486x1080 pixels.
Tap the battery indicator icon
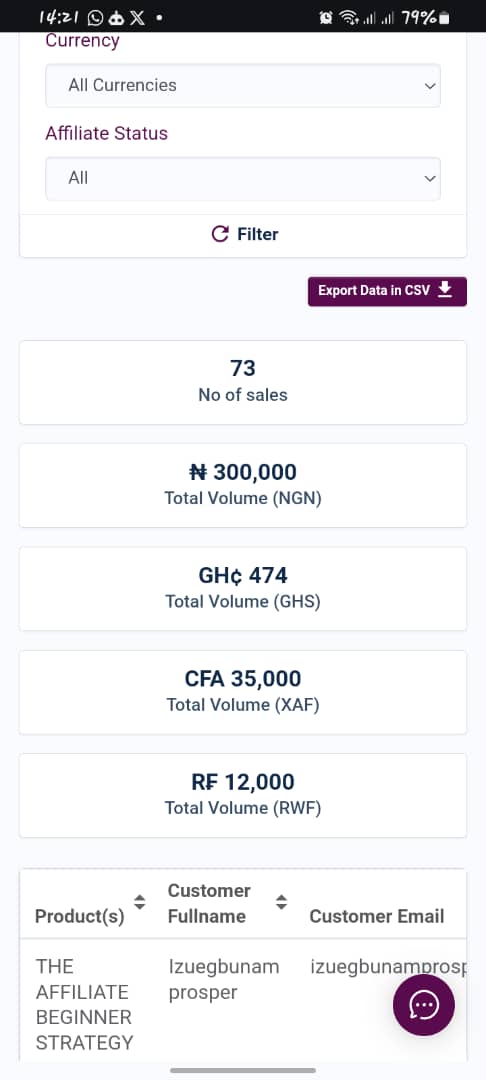coord(445,18)
